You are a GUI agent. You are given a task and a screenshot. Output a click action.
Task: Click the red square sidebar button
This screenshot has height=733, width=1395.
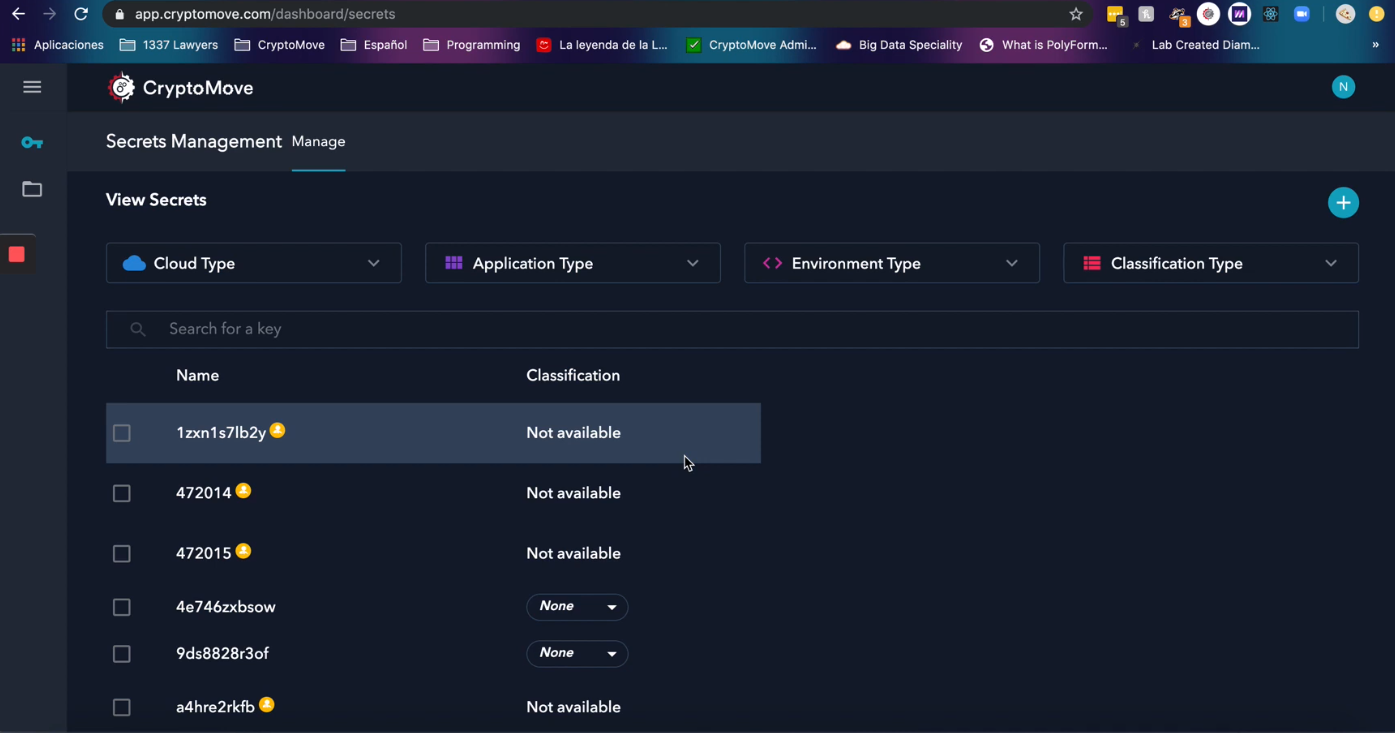coord(17,254)
